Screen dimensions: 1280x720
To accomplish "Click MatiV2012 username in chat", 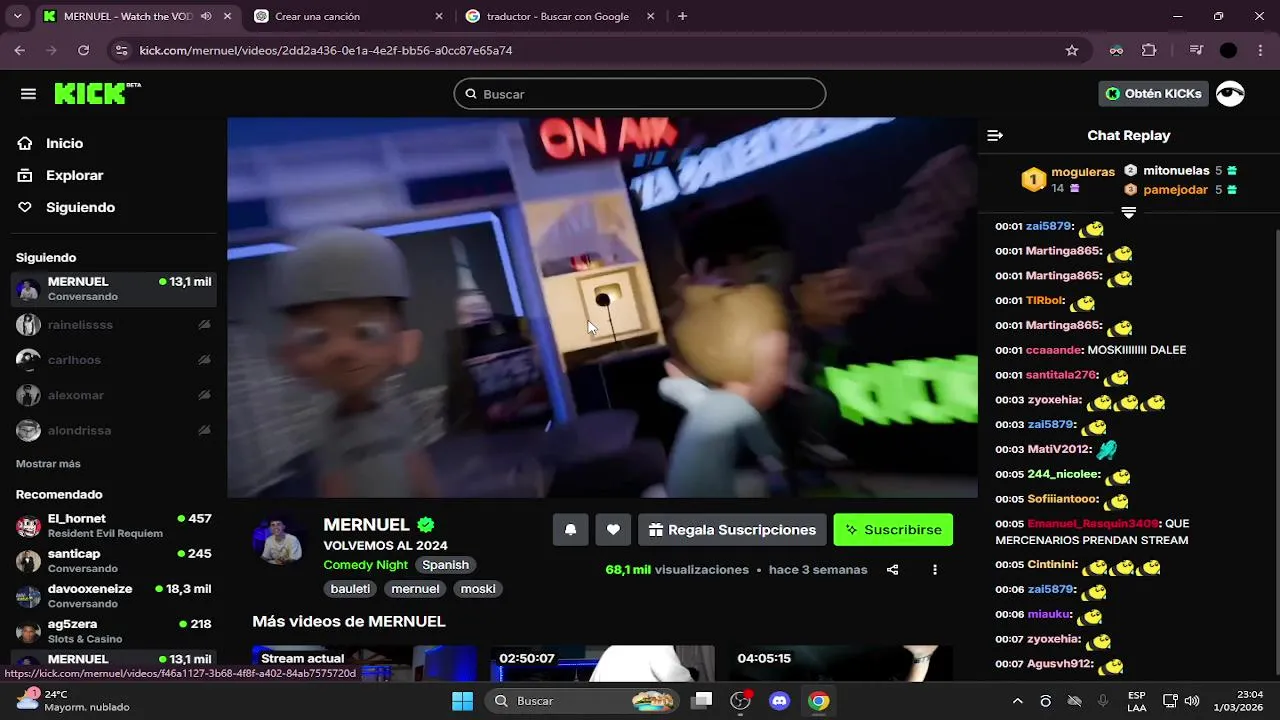I will point(1059,450).
